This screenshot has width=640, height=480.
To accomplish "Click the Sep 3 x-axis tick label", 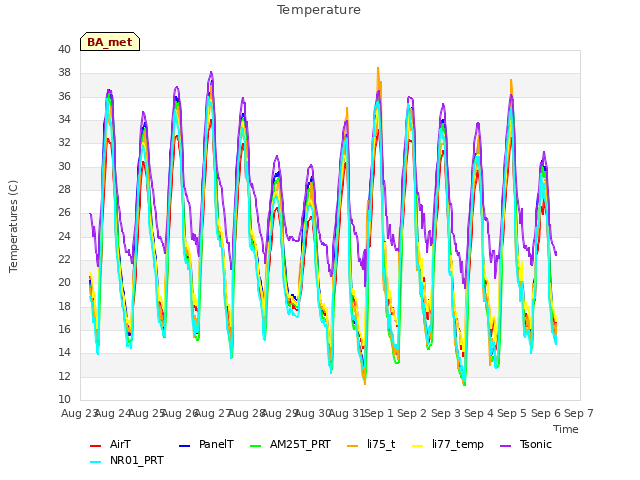I will click(446, 413).
